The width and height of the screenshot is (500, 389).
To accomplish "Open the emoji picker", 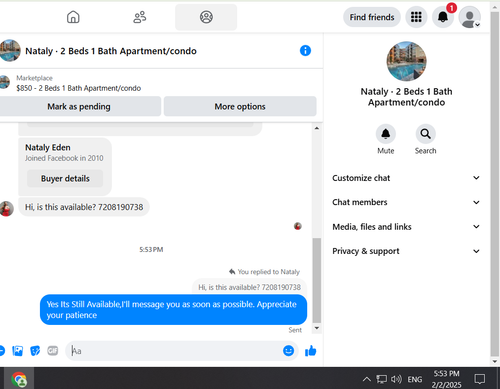I will point(288,351).
